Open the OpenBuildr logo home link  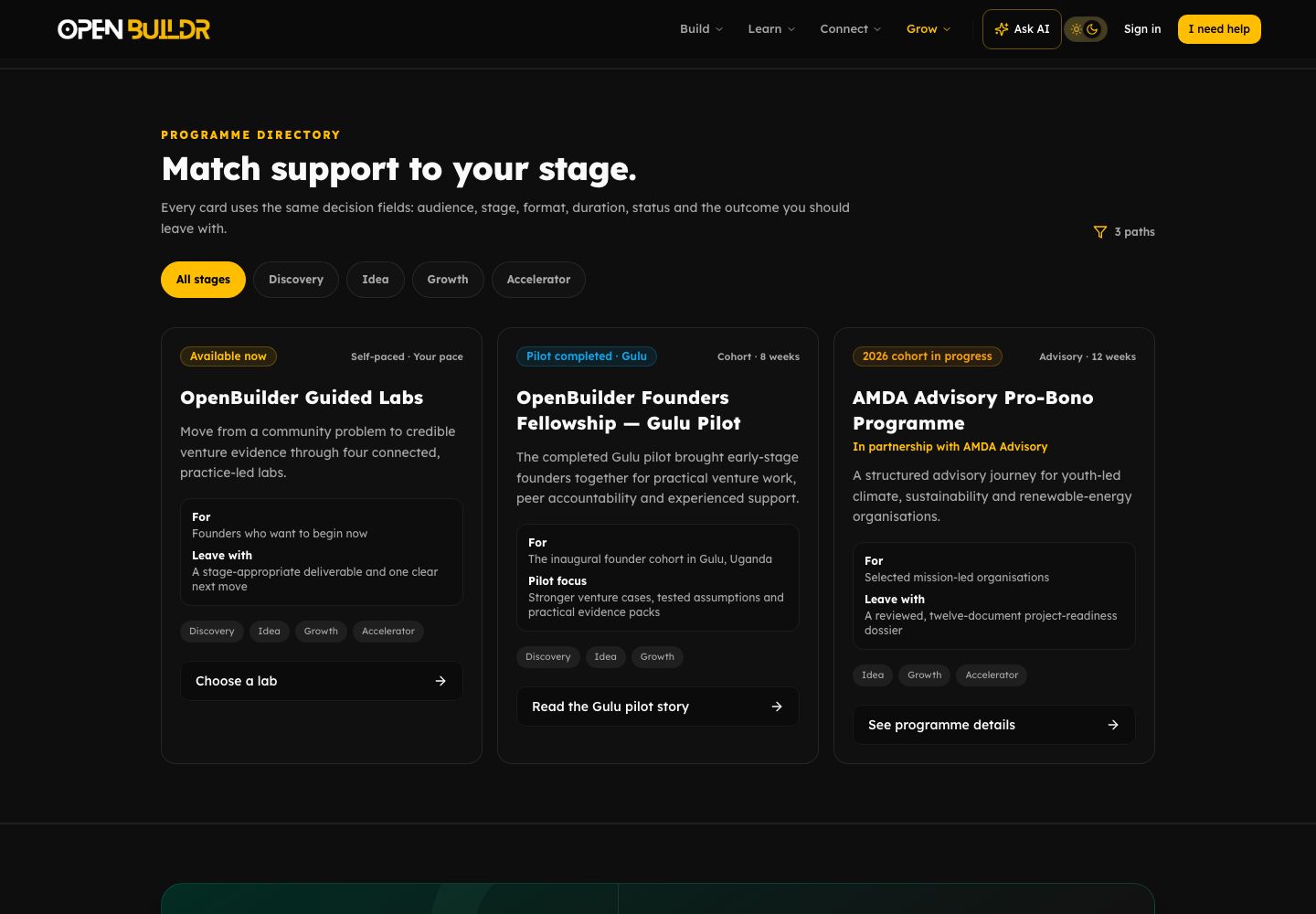[x=134, y=29]
